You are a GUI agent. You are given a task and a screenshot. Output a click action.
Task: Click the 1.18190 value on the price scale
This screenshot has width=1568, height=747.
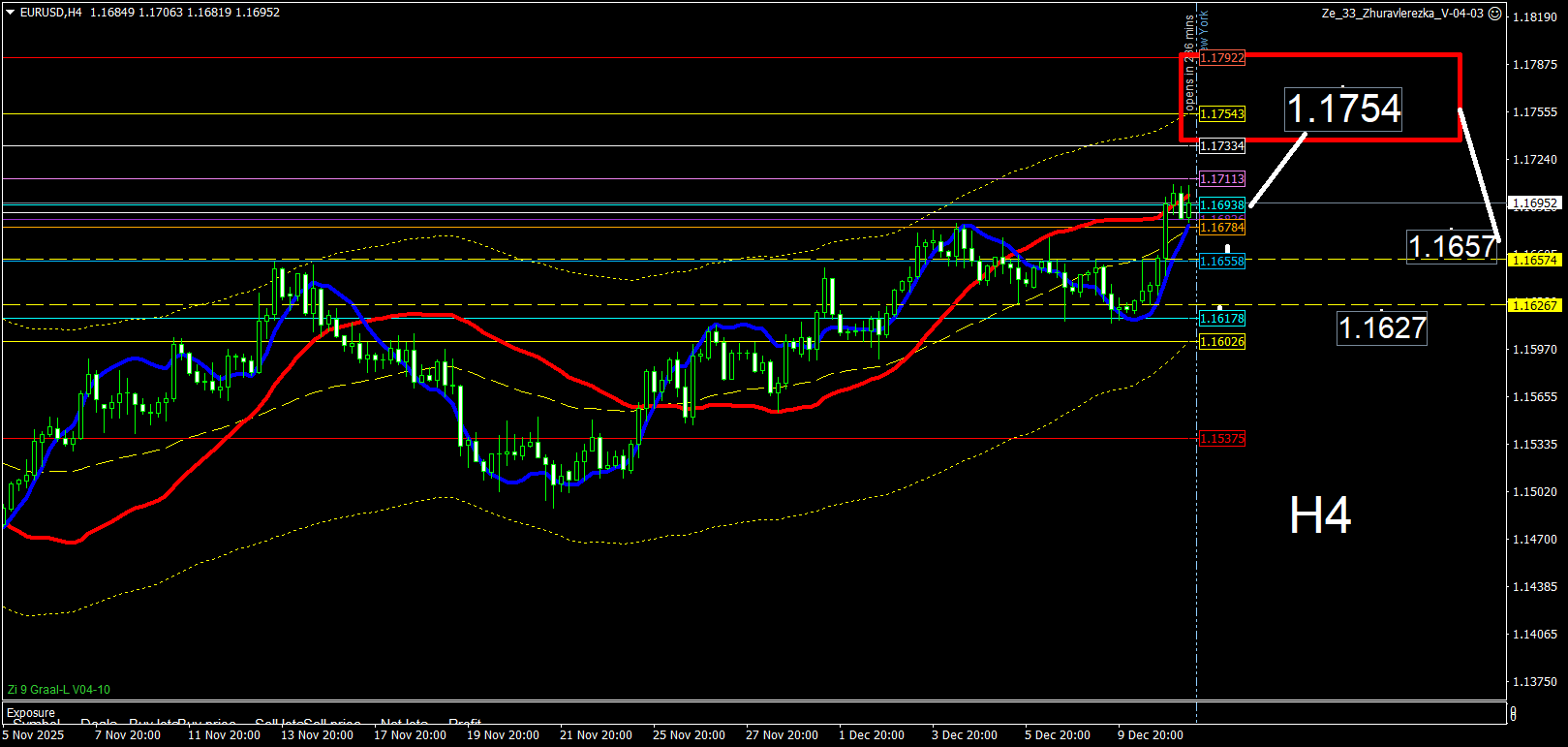1535,17
